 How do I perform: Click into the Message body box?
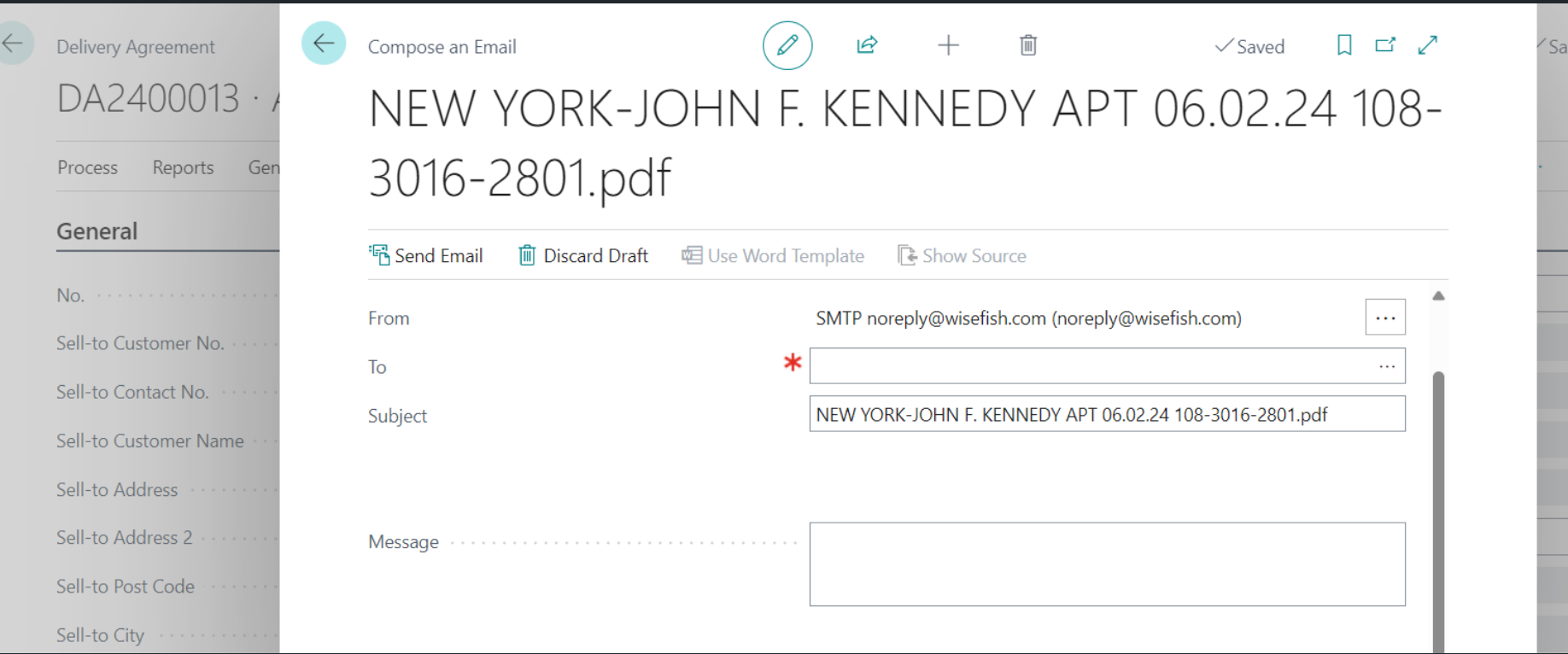pos(1106,563)
